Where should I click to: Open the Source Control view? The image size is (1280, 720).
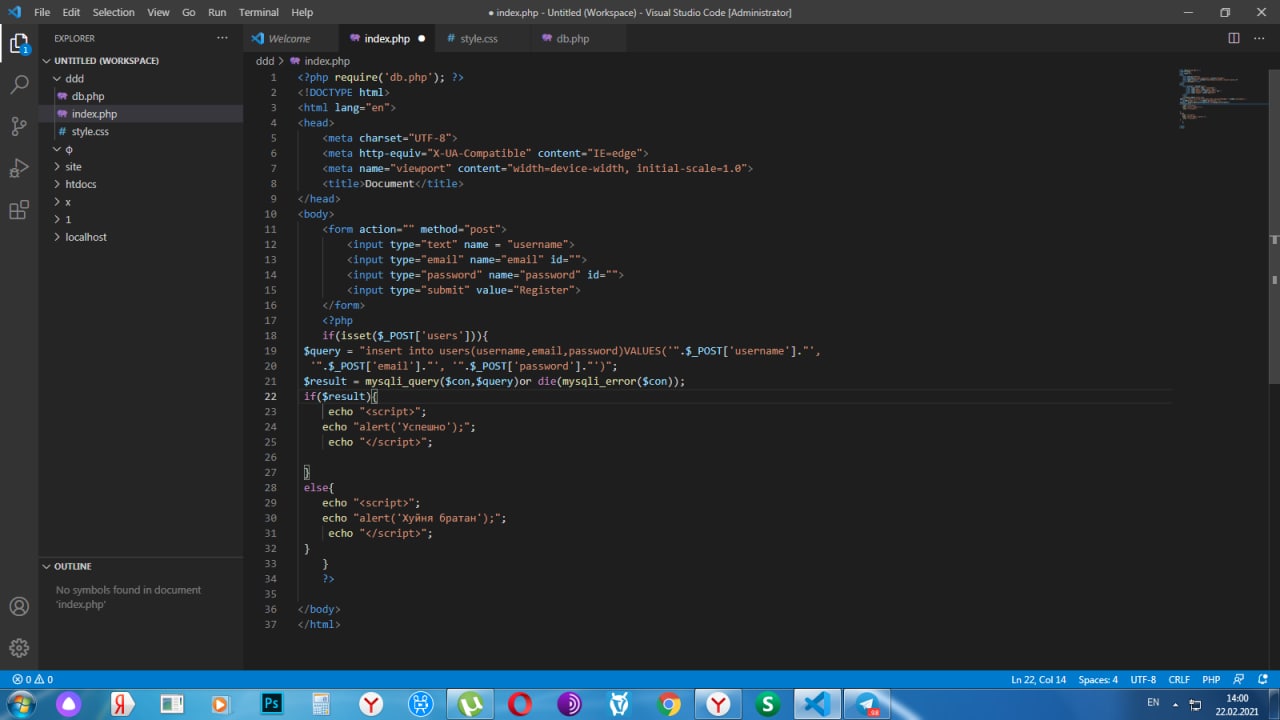pos(19,126)
